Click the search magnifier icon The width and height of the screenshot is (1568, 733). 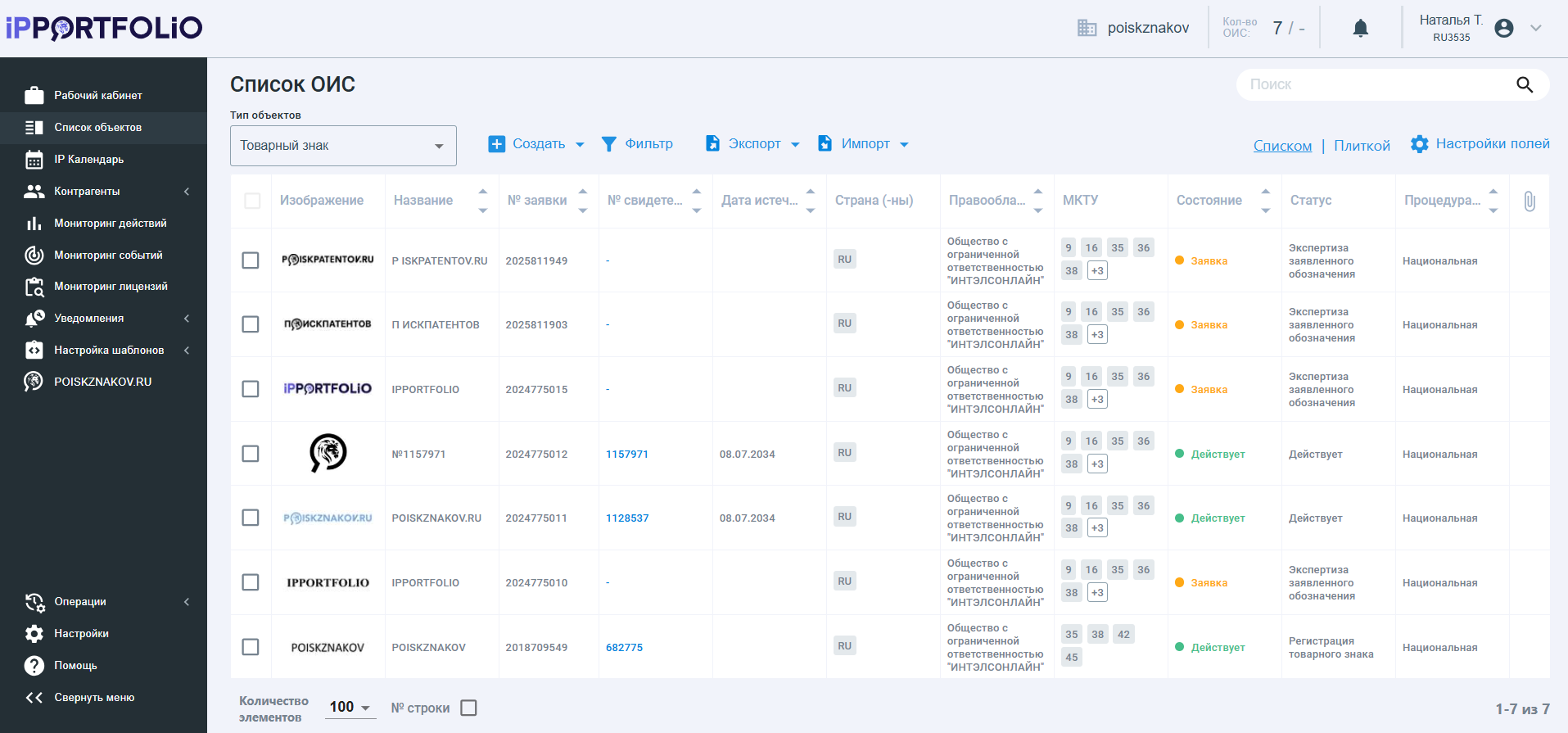(1524, 84)
